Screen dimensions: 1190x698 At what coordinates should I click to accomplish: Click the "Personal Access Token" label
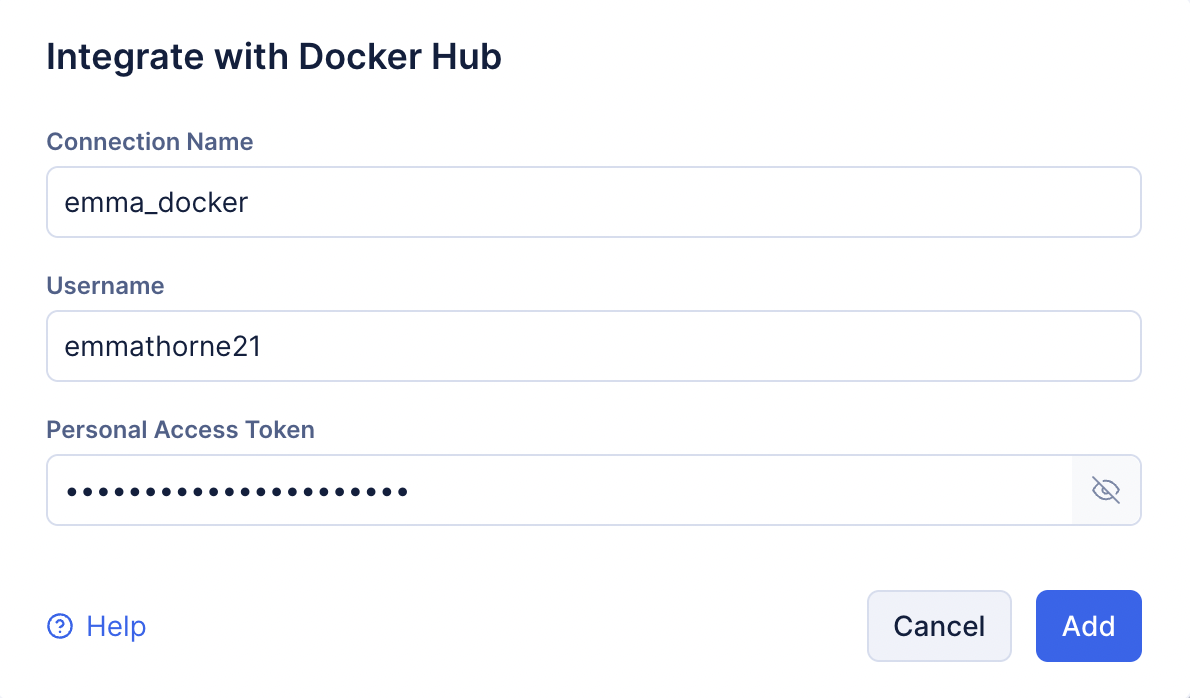click(x=180, y=430)
